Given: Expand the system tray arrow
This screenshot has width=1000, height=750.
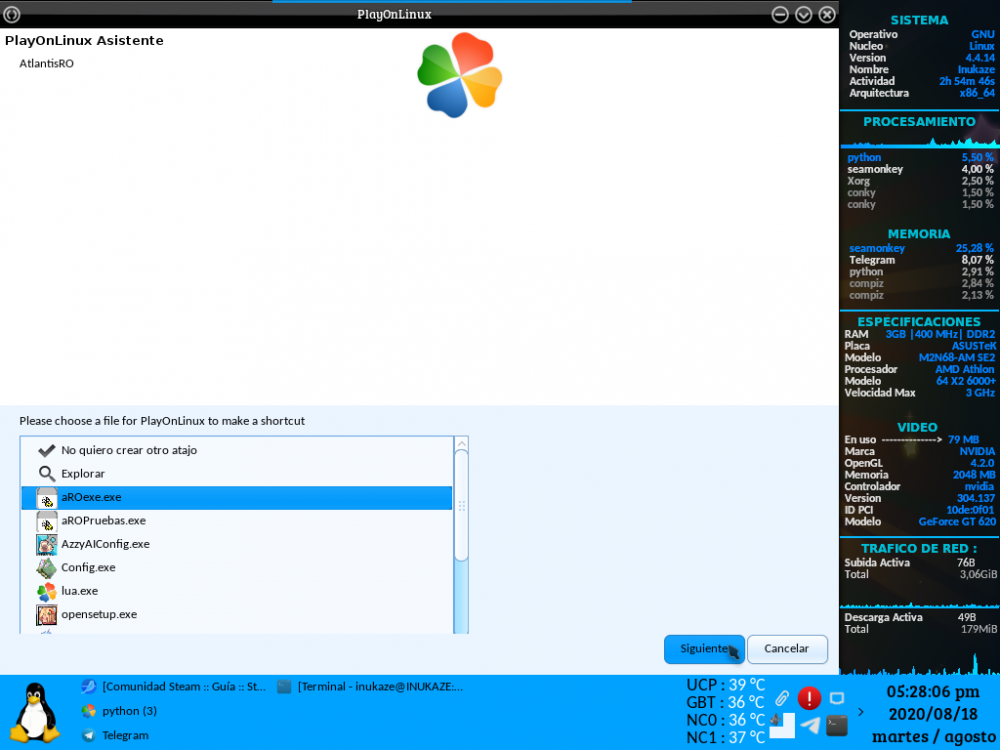Looking at the screenshot, I should tap(862, 712).
